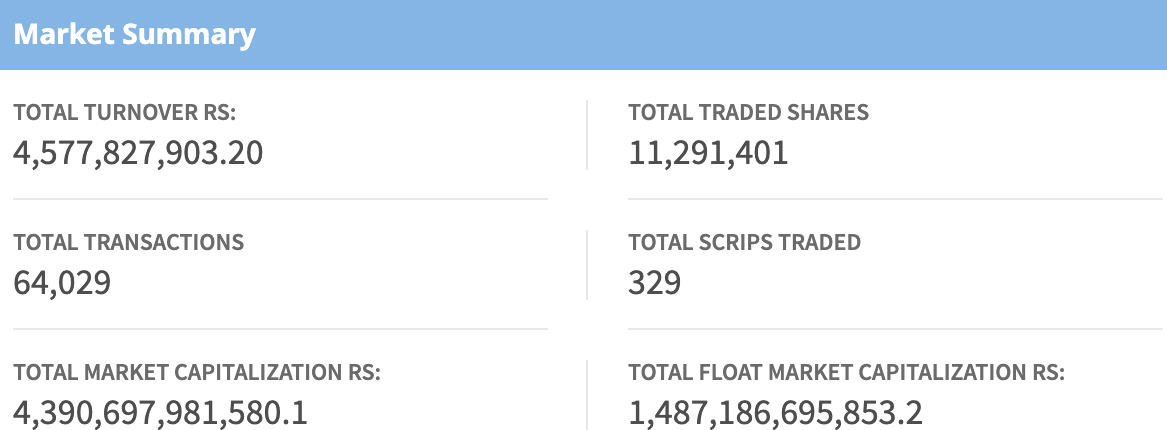1167x430 pixels.
Task: Click vertical divider beside Total Scrips Traded
Action: (587, 264)
